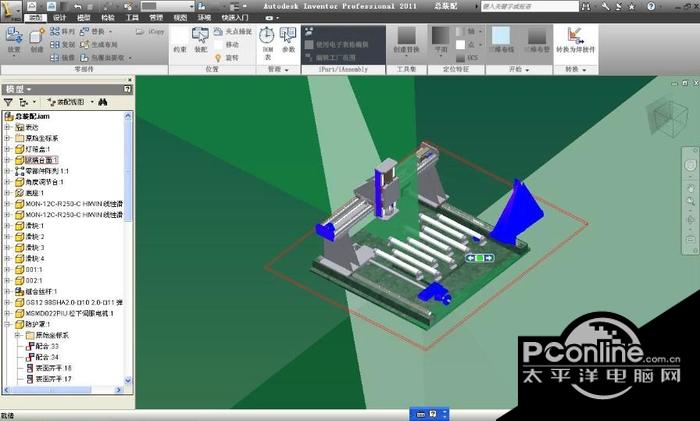700x421 pixels.
Task: Switch to the Inspect (检验) ribbon tab
Action: 108,18
